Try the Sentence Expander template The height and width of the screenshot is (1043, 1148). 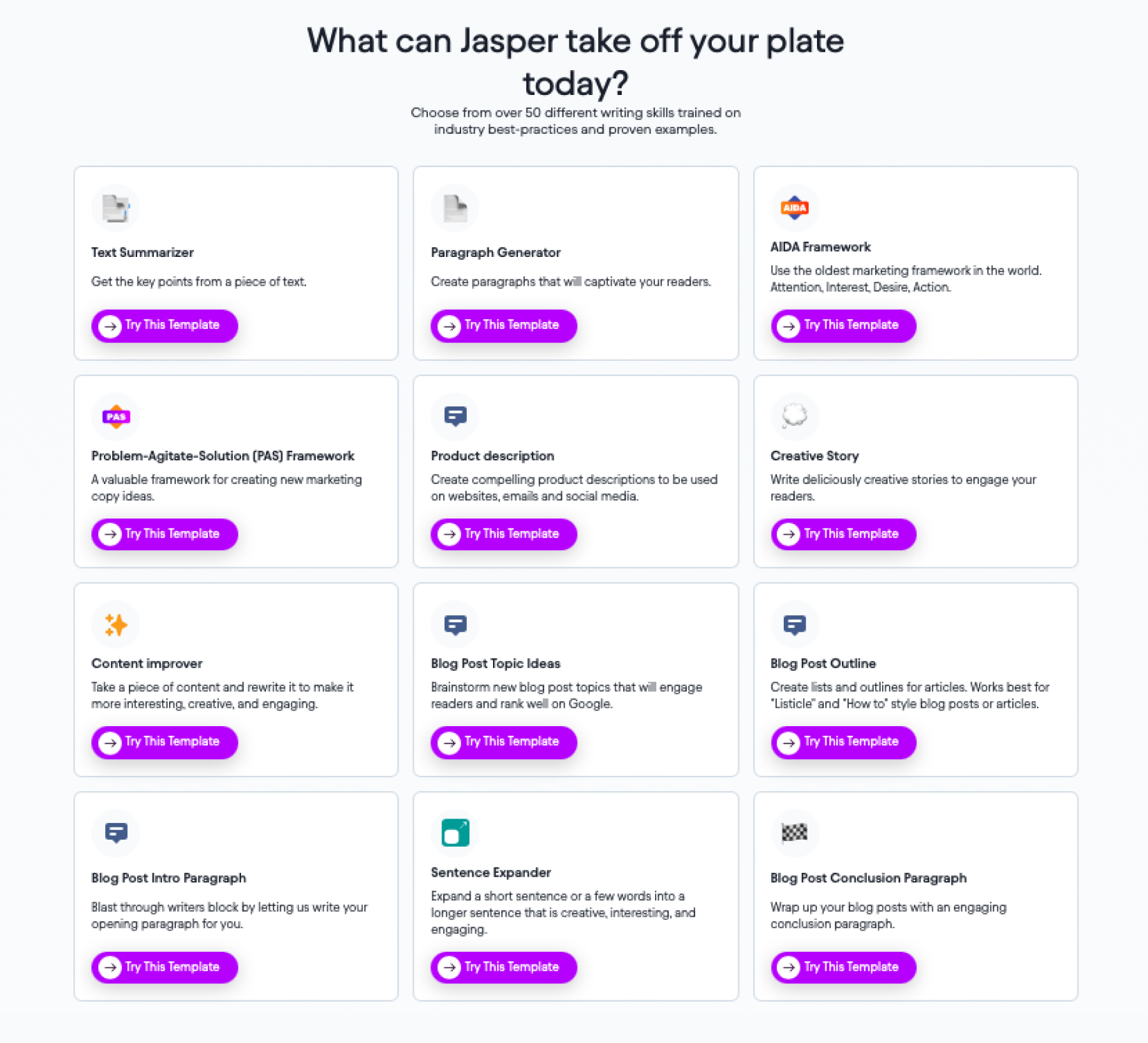tap(504, 967)
